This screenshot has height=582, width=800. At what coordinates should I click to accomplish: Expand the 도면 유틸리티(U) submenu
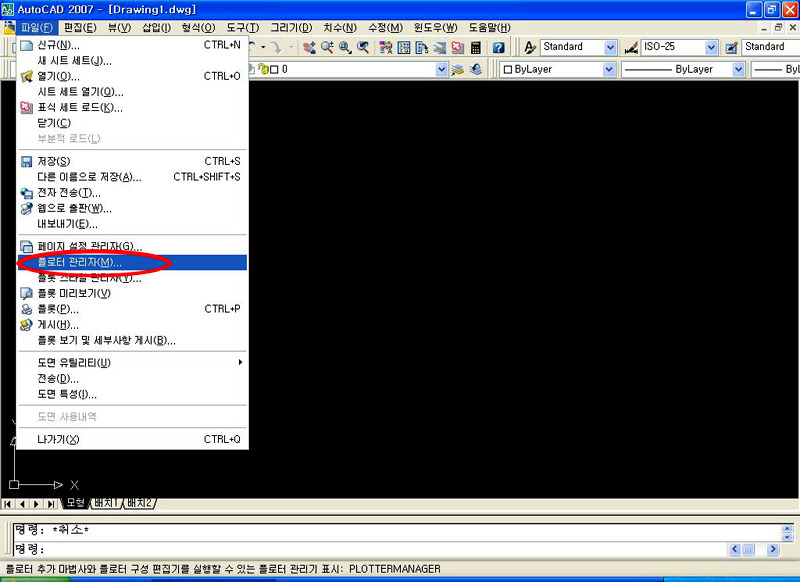133,363
